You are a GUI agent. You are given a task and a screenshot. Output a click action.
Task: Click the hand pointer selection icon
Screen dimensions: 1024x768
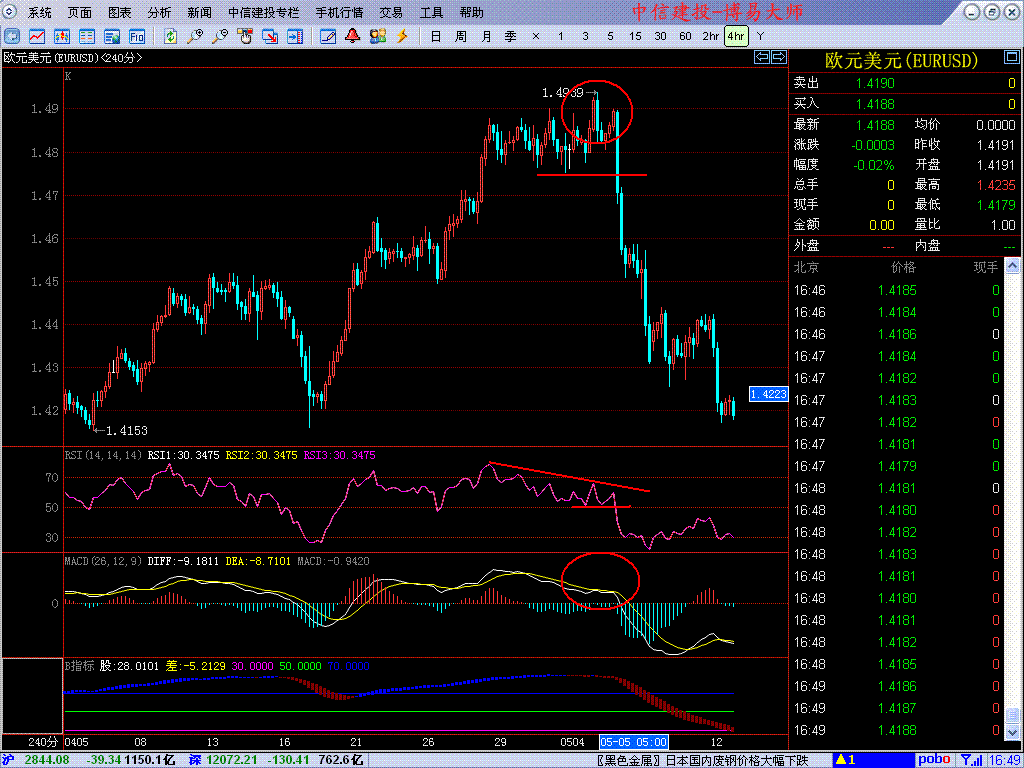click(x=245, y=36)
